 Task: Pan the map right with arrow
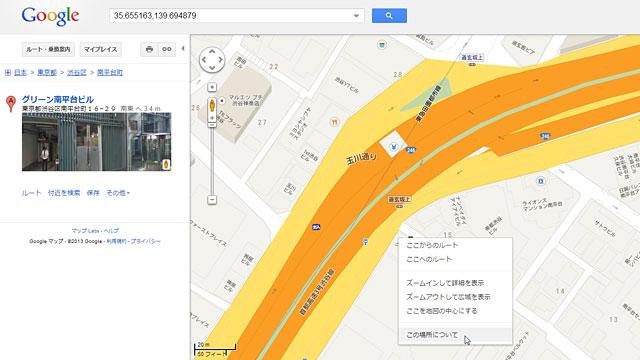point(220,60)
